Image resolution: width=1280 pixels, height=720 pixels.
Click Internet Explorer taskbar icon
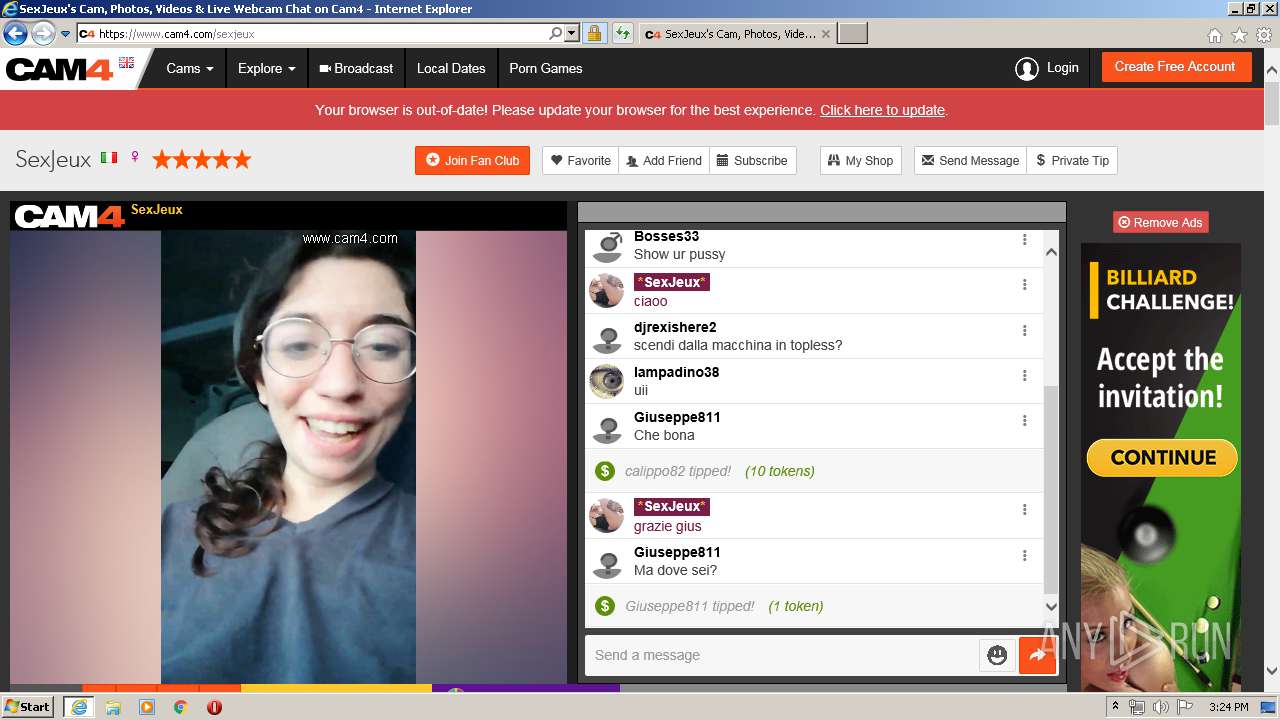(78, 707)
